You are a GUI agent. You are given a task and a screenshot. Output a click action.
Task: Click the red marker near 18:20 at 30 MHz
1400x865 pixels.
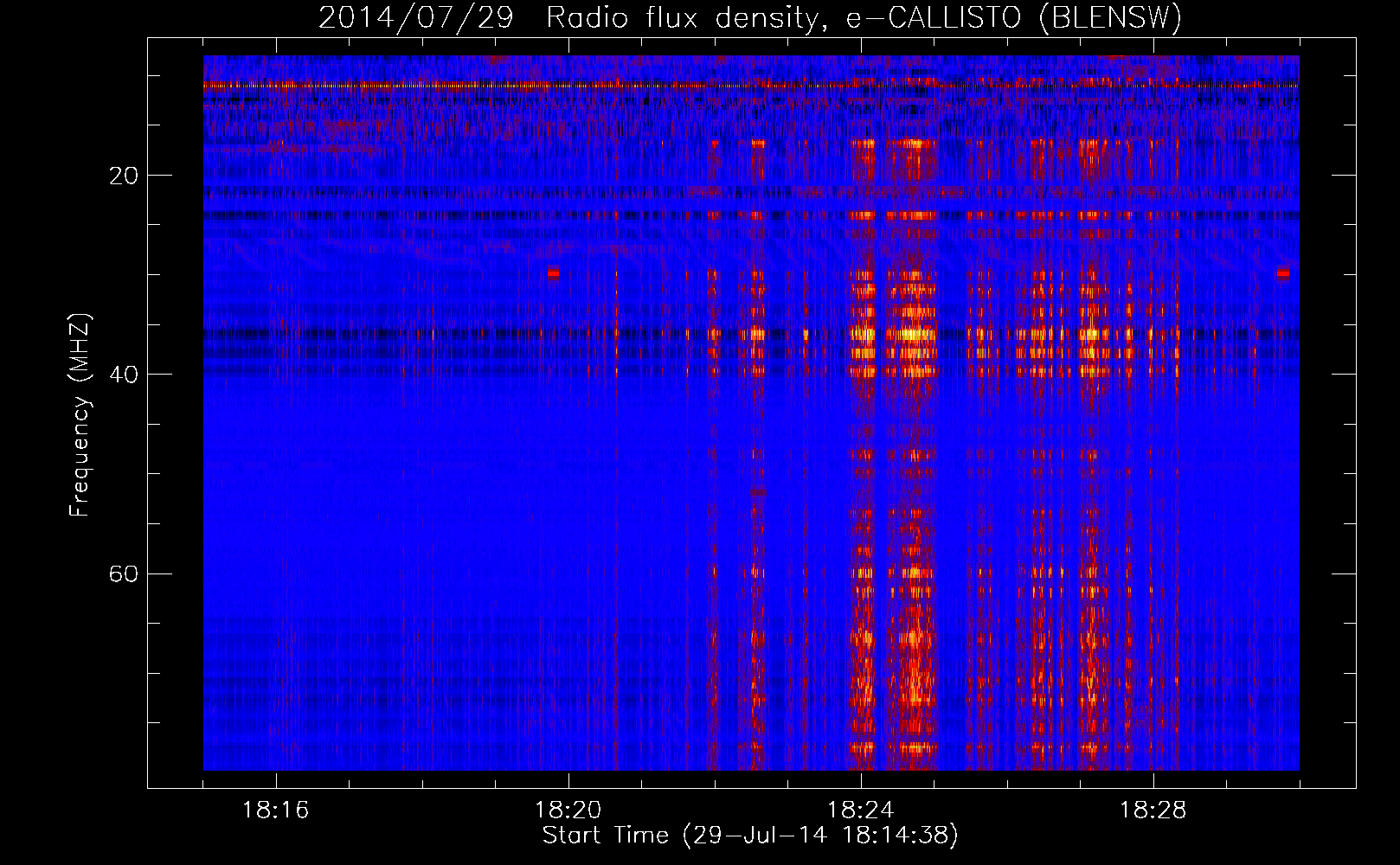pos(553,273)
